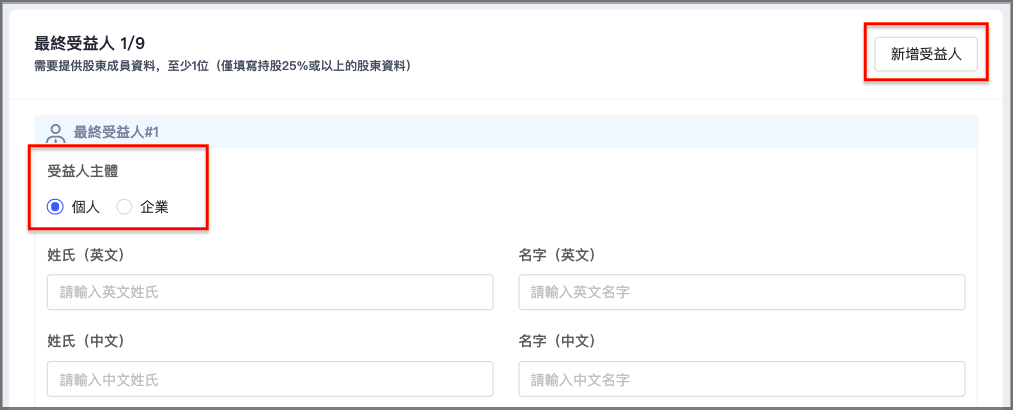This screenshot has width=1013, height=410.
Task: Click the 受益人主體 field label
Action: click(83, 172)
